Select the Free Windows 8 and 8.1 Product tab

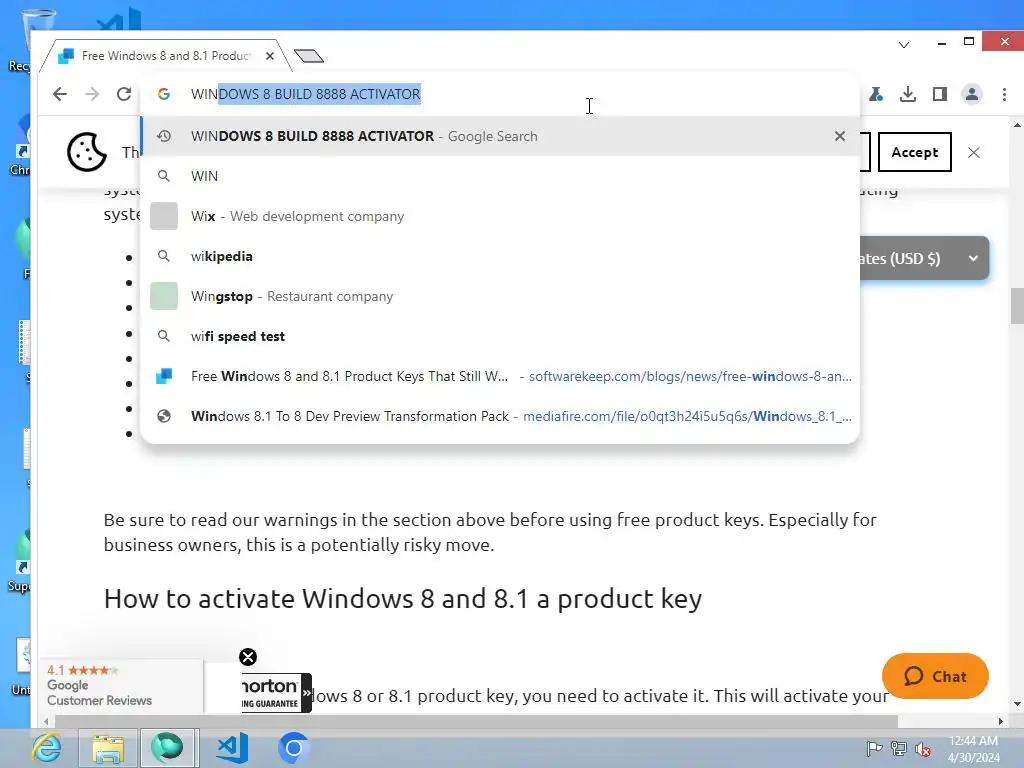[x=166, y=56]
